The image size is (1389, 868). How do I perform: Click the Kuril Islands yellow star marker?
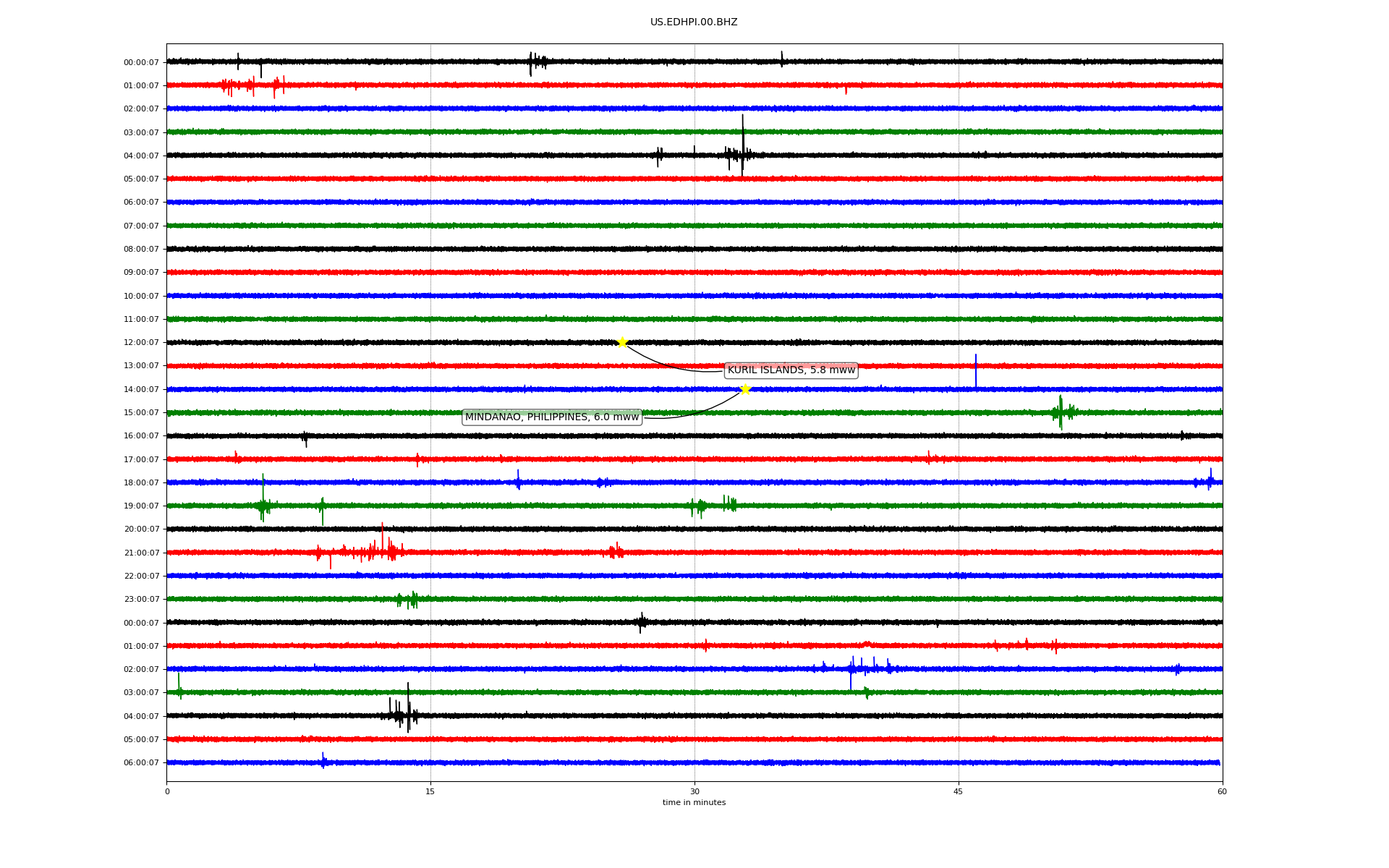click(622, 342)
